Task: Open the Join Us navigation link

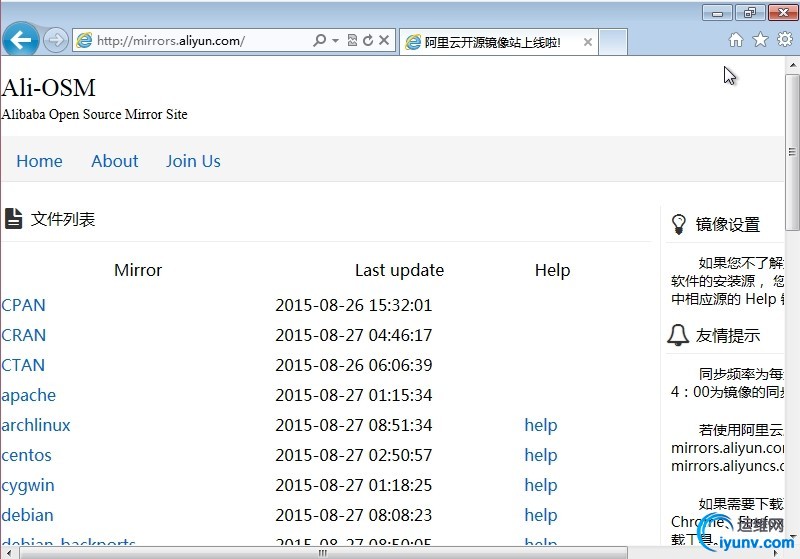Action: tap(193, 161)
